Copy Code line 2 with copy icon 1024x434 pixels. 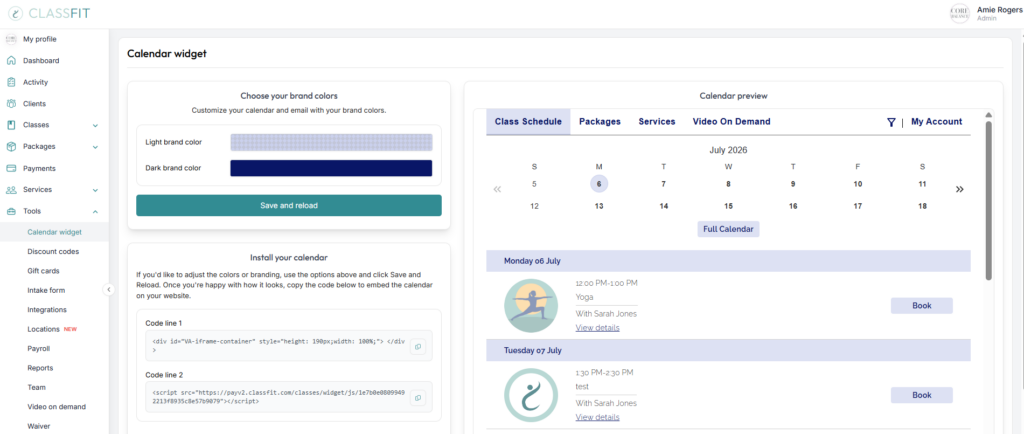tap(418, 397)
